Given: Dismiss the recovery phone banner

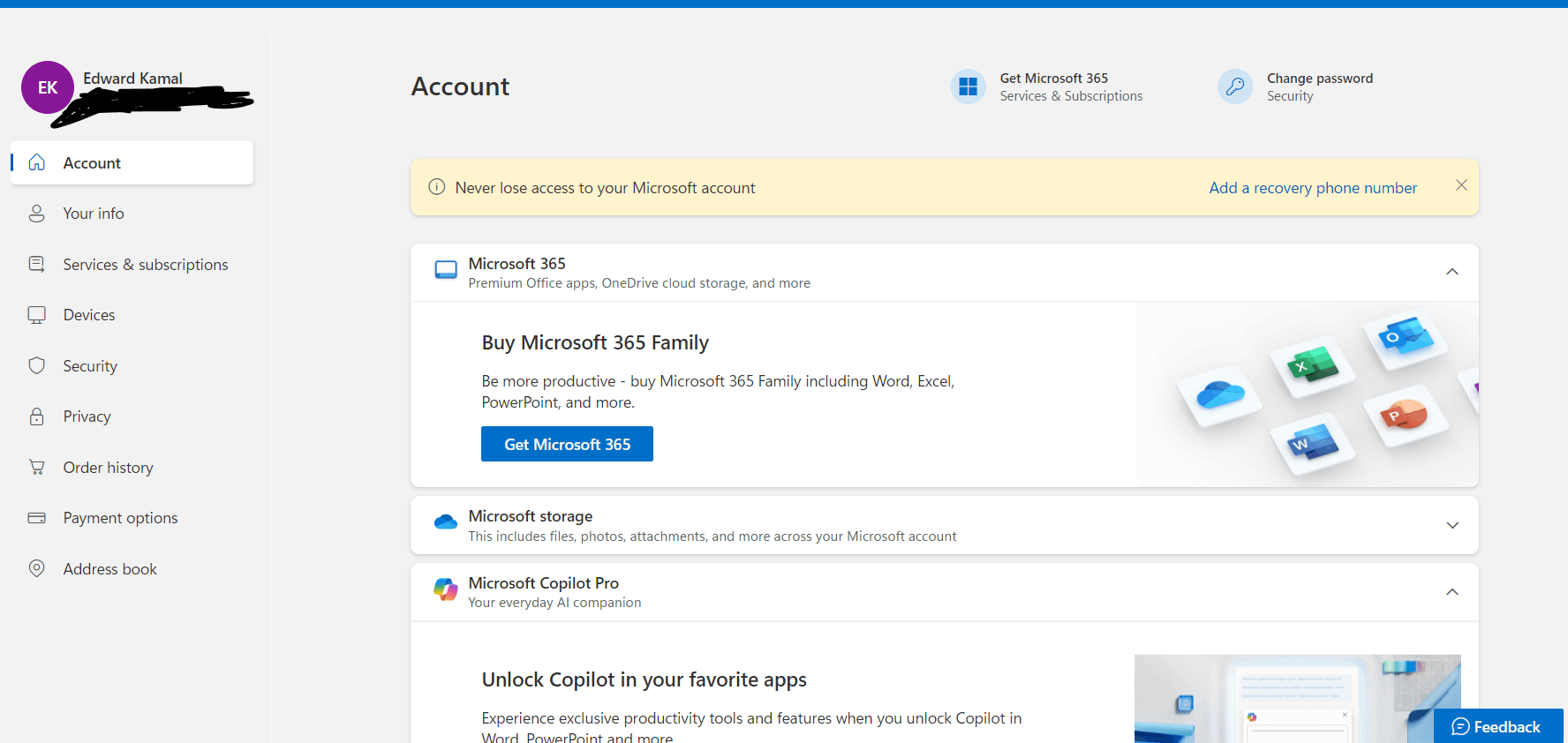Looking at the screenshot, I should [1461, 185].
